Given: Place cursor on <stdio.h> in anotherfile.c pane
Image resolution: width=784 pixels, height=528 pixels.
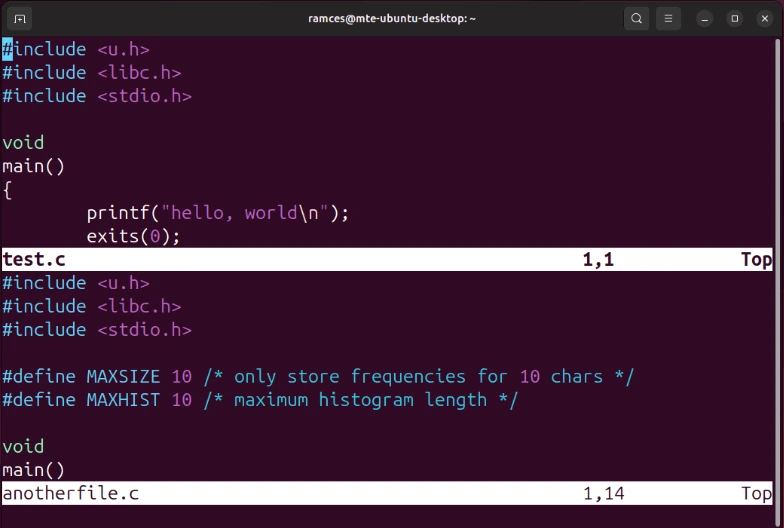Looking at the screenshot, I should (x=144, y=330).
